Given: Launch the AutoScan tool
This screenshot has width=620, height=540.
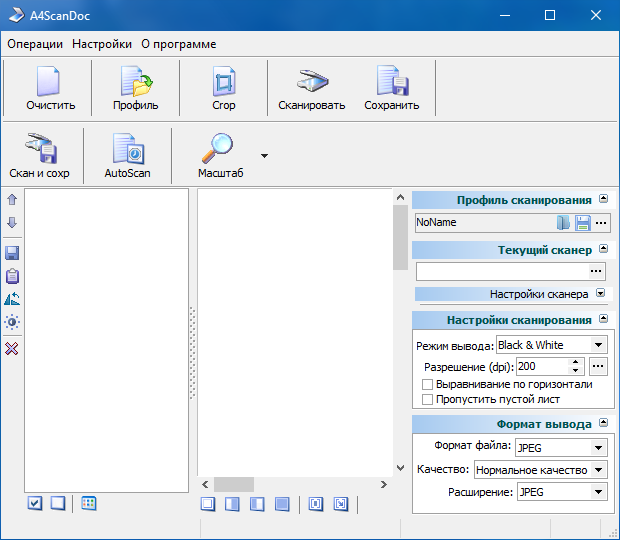Looking at the screenshot, I should click(127, 150).
